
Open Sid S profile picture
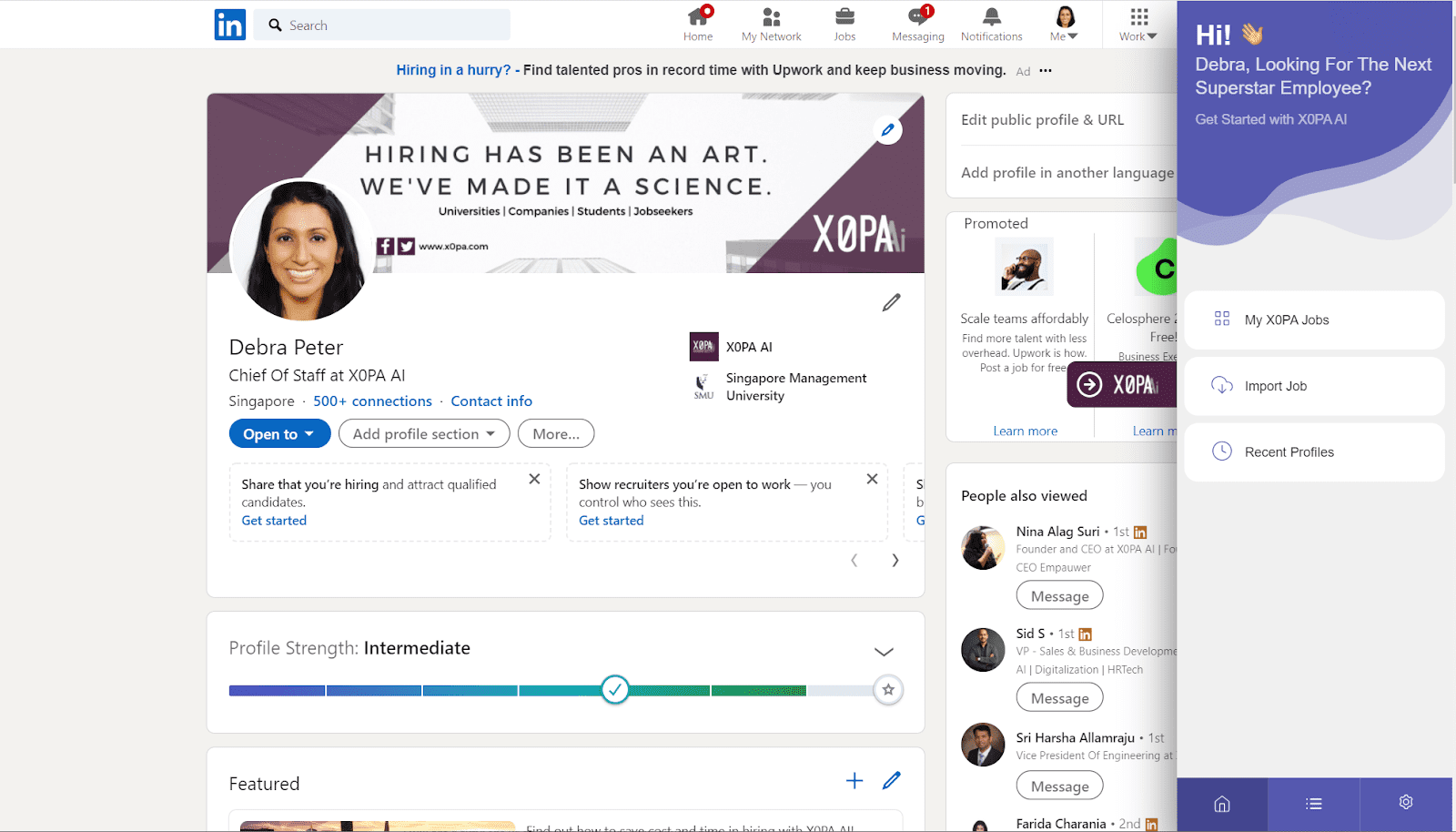pos(983,650)
